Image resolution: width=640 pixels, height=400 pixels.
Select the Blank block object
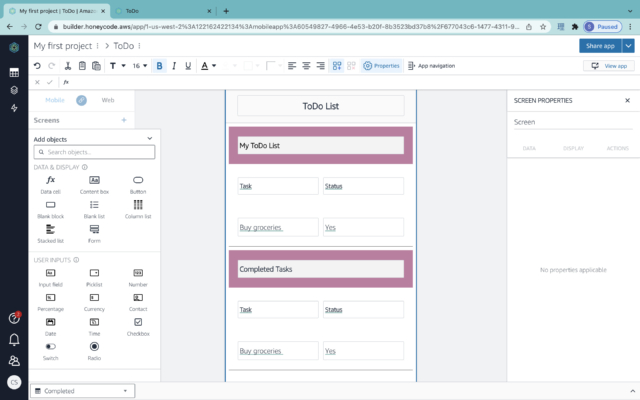[51, 209]
